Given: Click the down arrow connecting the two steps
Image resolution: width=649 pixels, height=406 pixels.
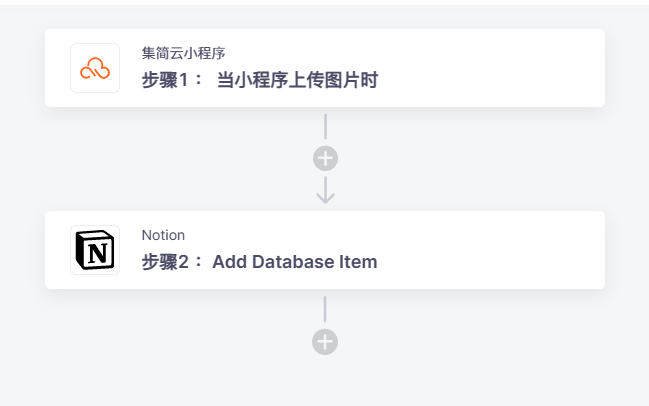Looking at the screenshot, I should pos(325,190).
